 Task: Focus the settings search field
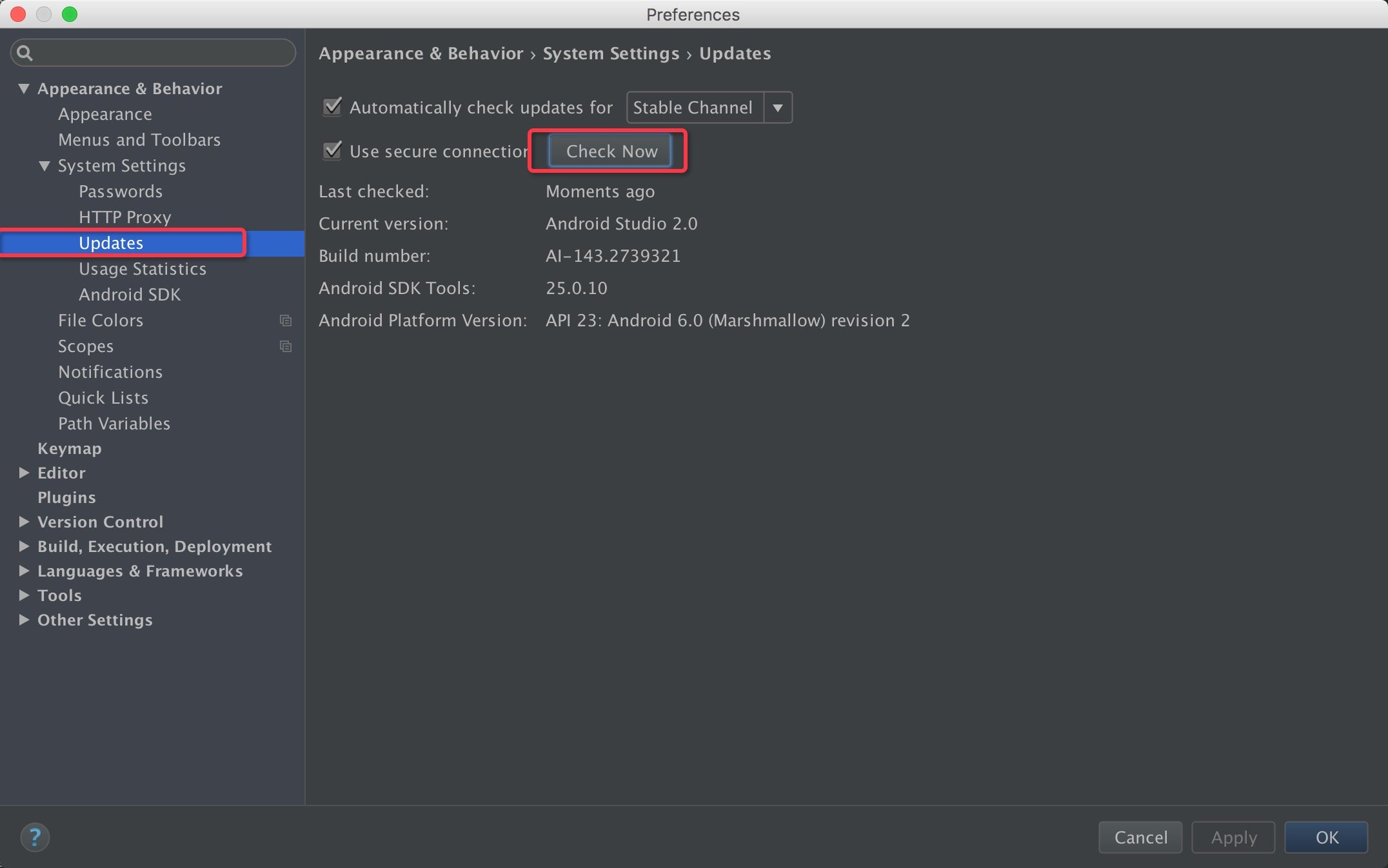161,53
